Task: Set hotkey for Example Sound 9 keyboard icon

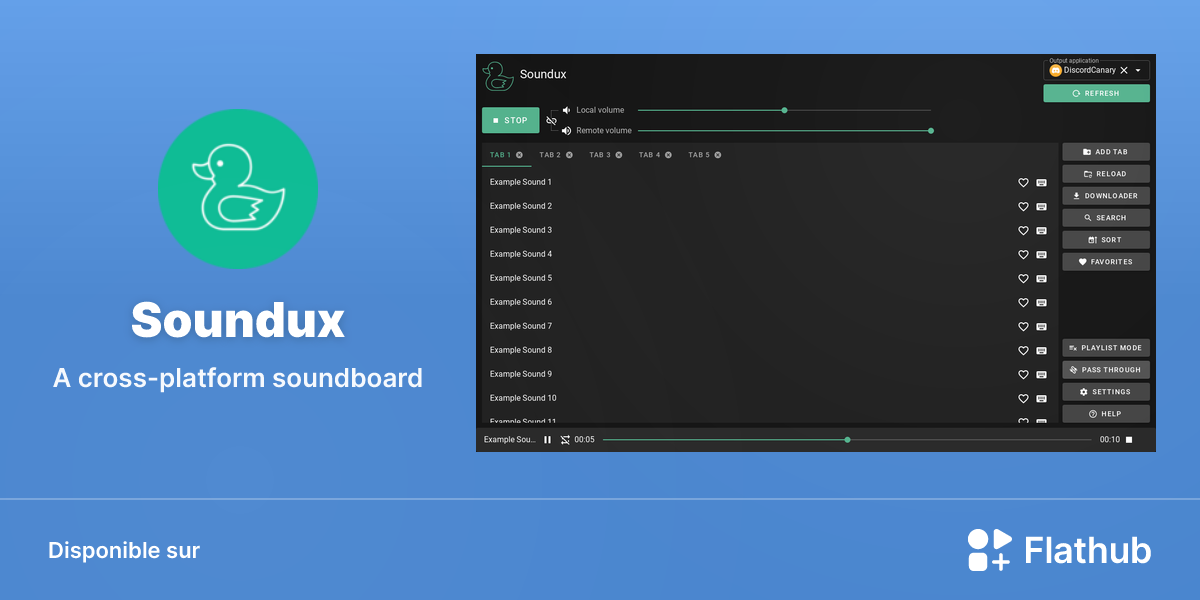Action: pos(1041,375)
